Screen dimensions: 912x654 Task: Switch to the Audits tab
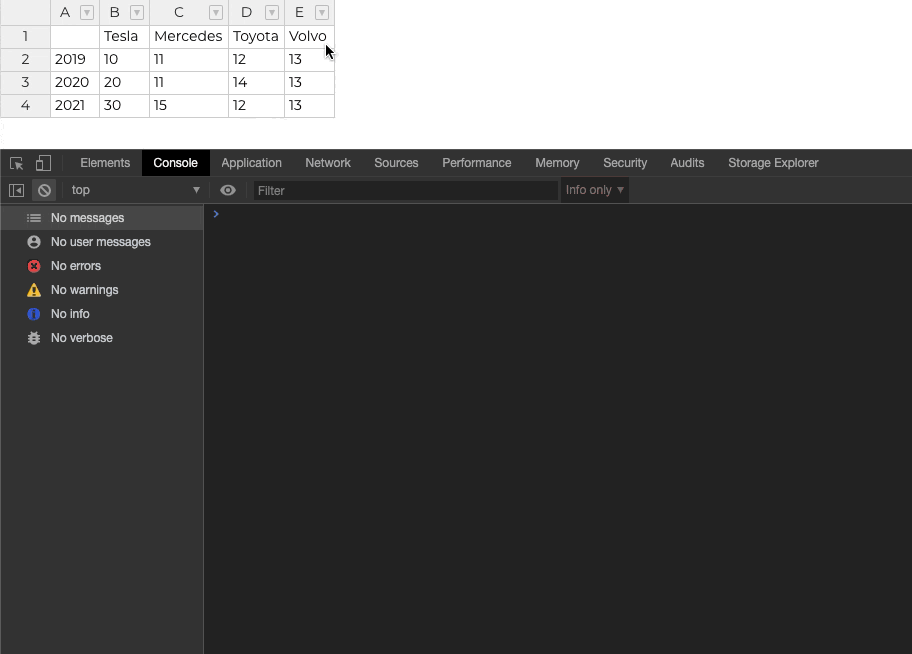(687, 163)
